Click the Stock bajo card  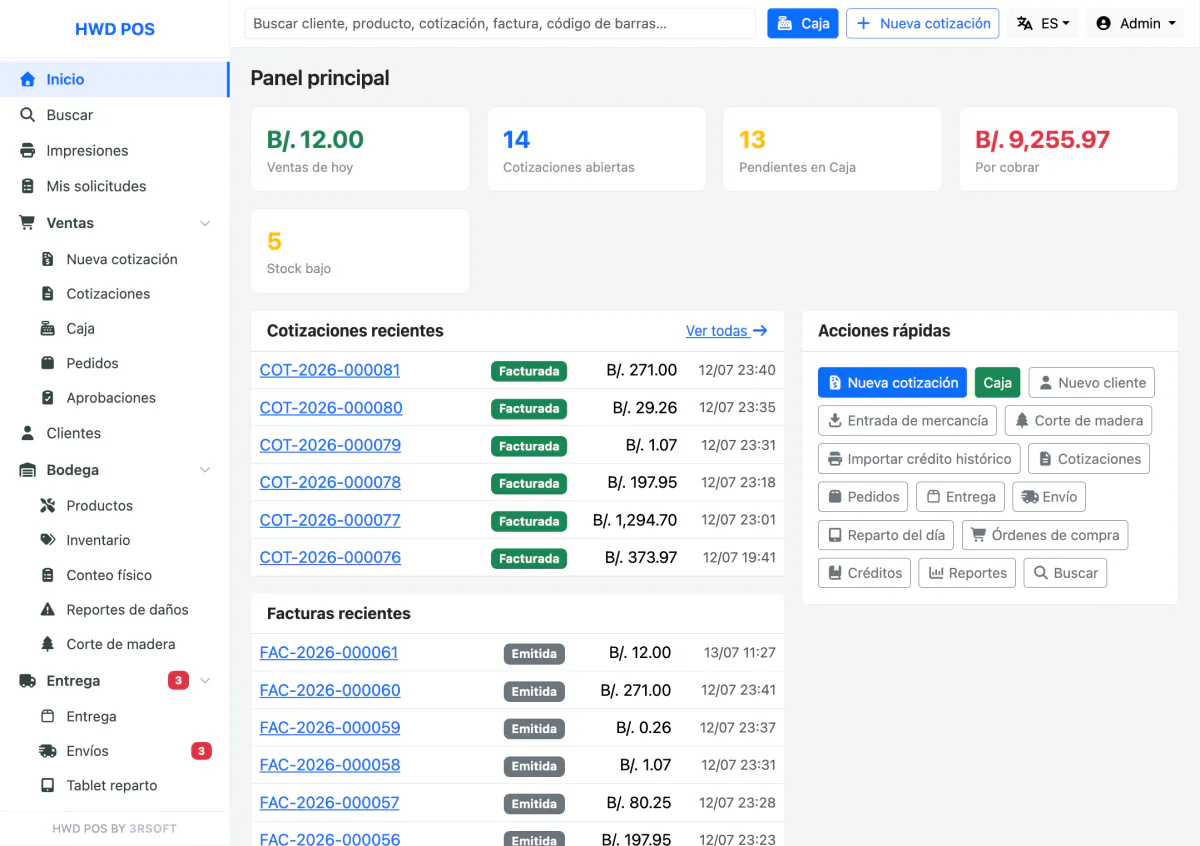360,251
